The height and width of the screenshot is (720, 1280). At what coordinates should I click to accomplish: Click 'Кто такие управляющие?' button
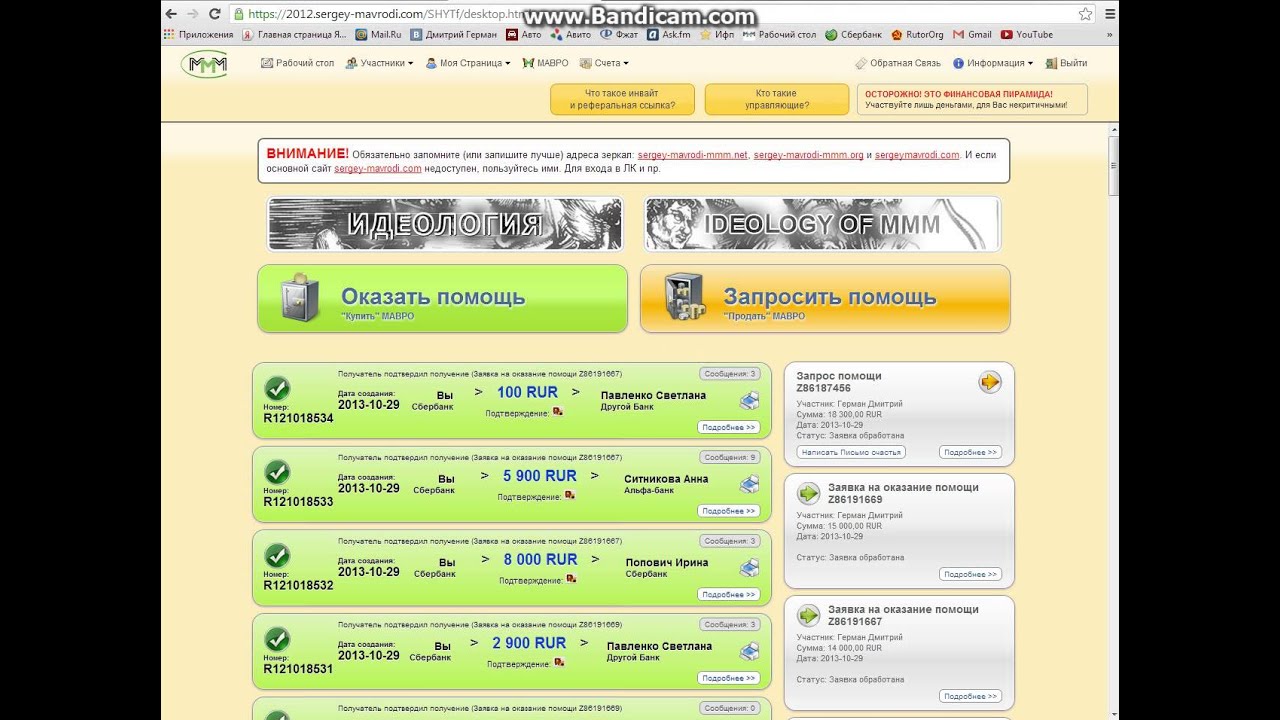coord(776,99)
